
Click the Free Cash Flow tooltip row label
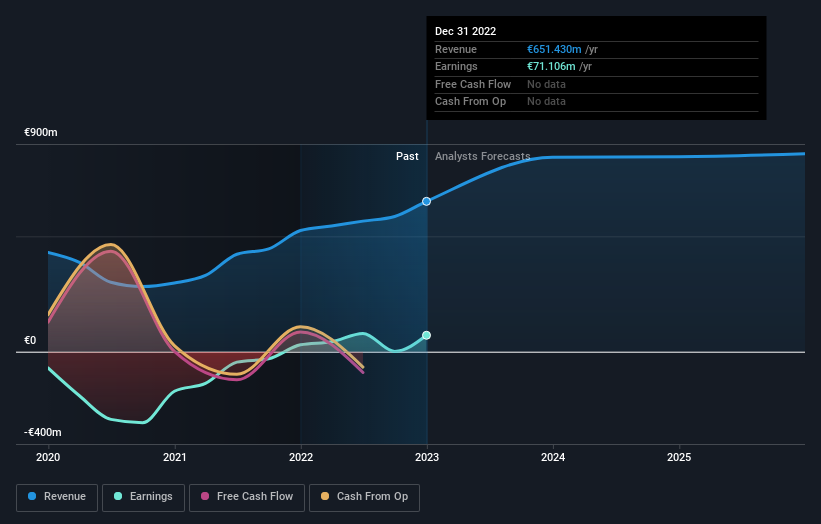[x=473, y=84]
